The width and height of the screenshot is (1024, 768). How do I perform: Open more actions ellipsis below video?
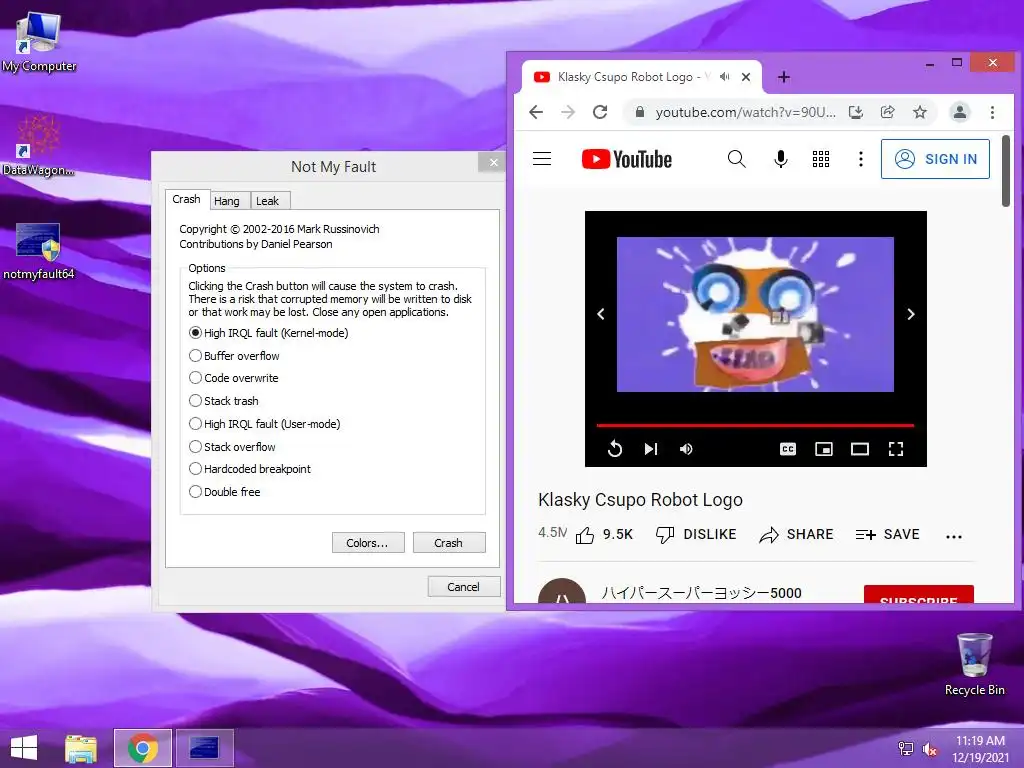click(x=953, y=537)
